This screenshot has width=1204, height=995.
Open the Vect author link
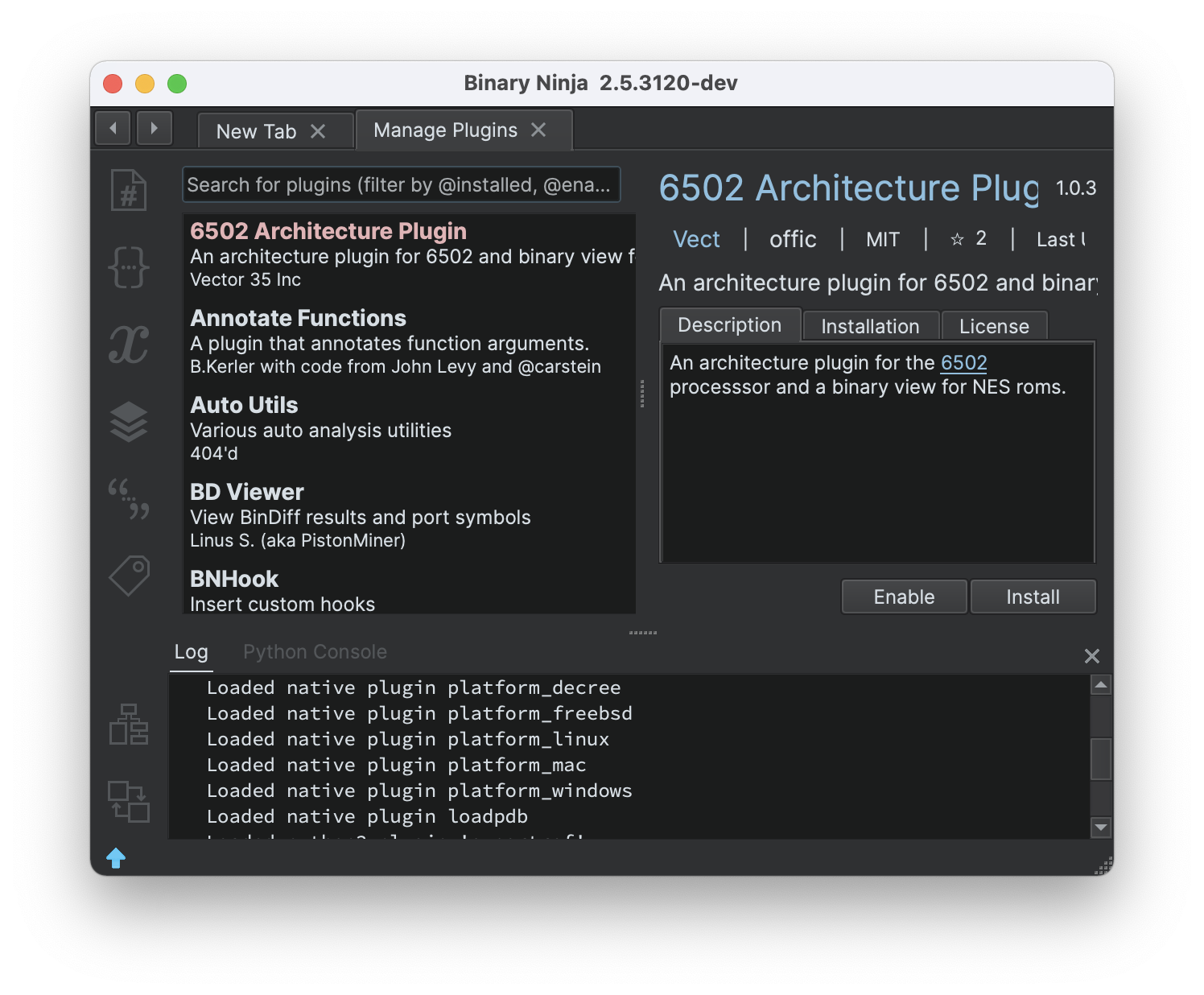pyautogui.click(x=696, y=239)
